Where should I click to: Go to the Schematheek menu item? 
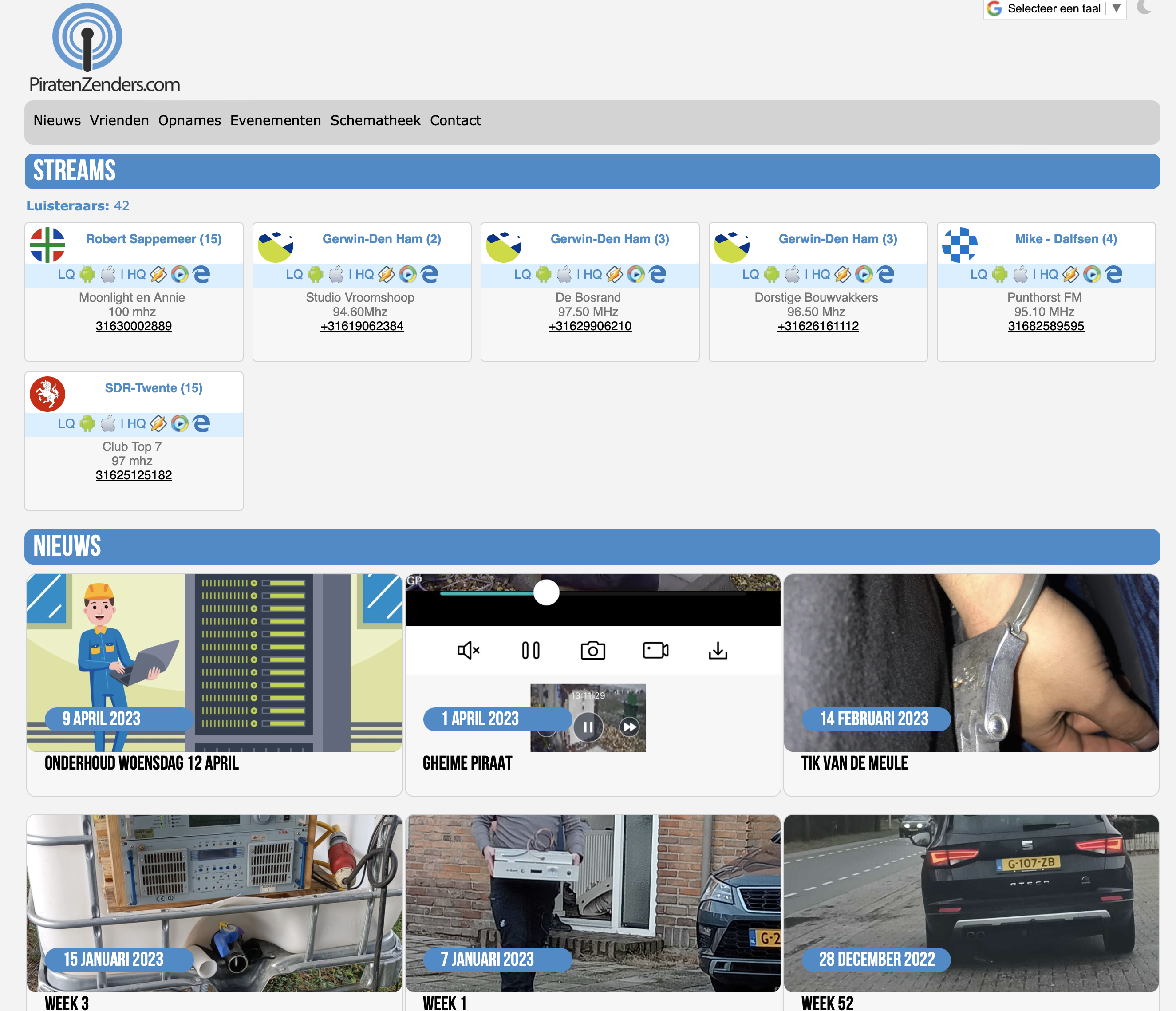(375, 120)
